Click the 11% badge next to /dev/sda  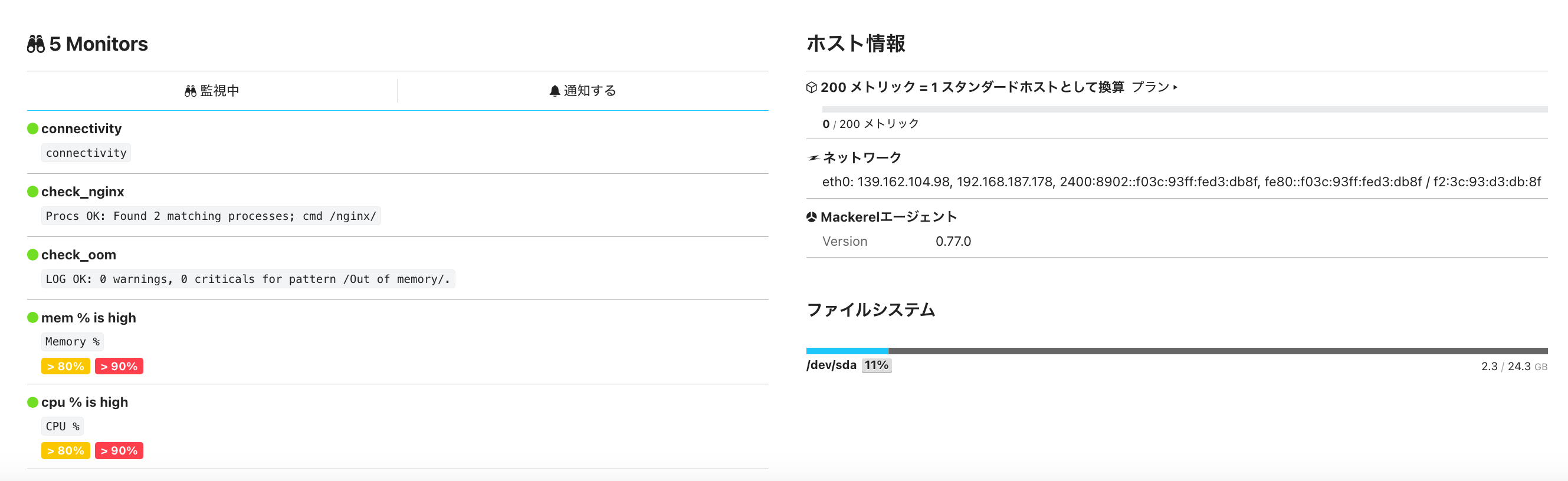coord(876,365)
